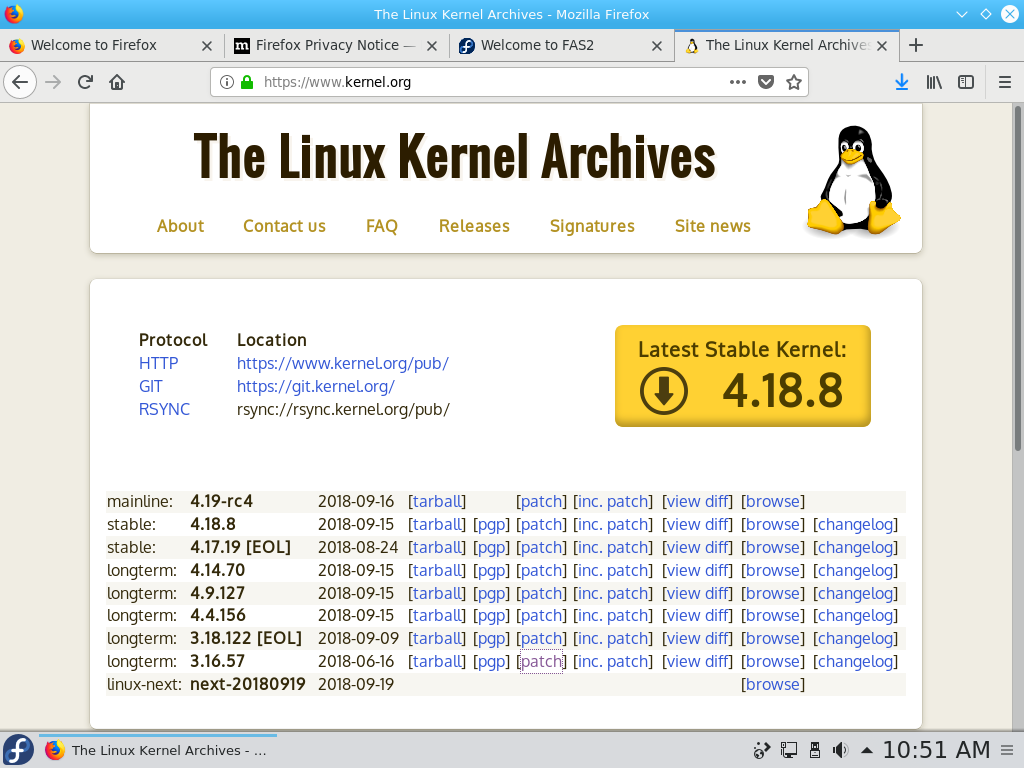The height and width of the screenshot is (768, 1024).
Task: Click the RSYNC protocol link
Action: pos(165,409)
